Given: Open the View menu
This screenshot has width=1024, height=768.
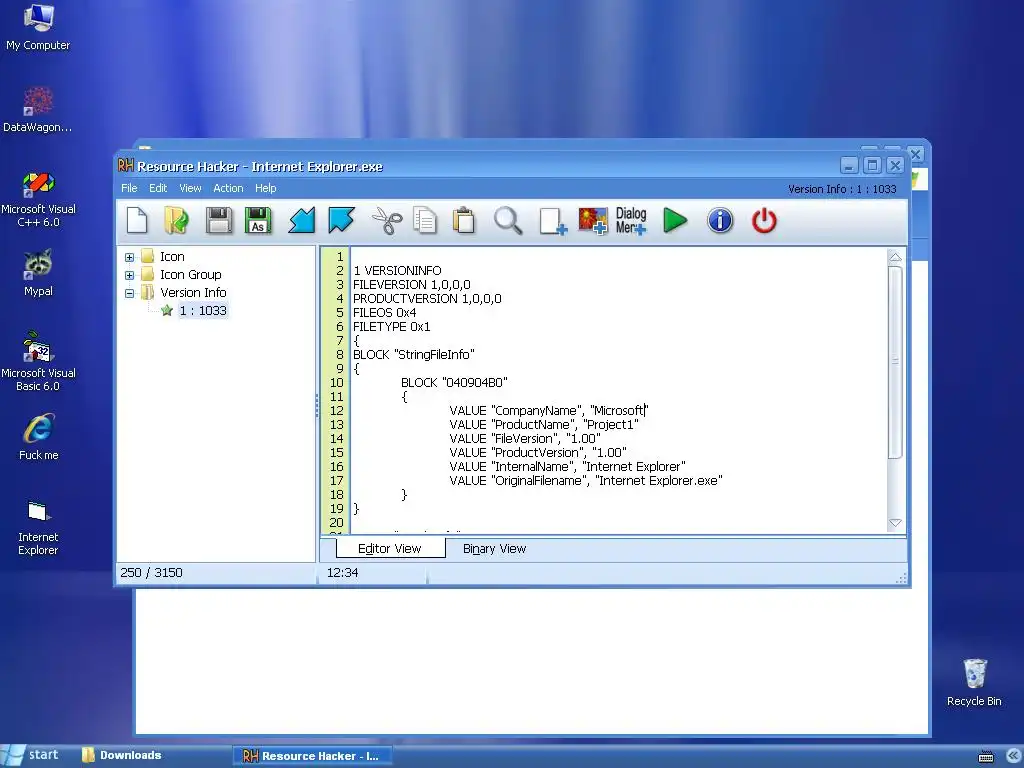Looking at the screenshot, I should 190,188.
